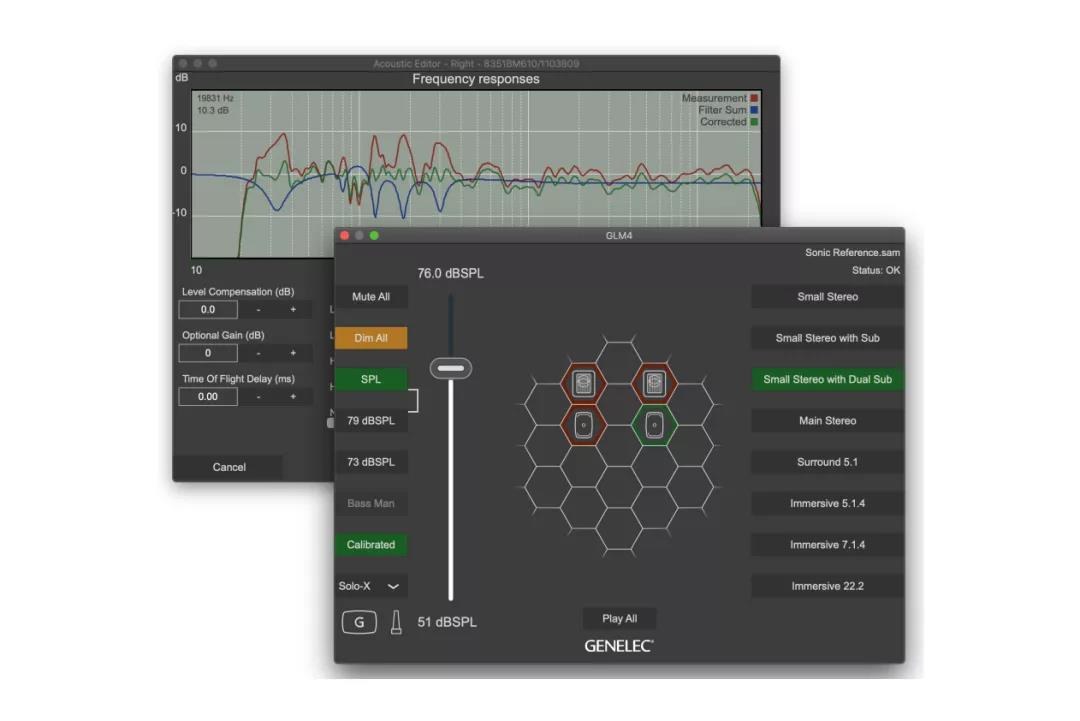Toggle the SPL button

pyautogui.click(x=371, y=379)
